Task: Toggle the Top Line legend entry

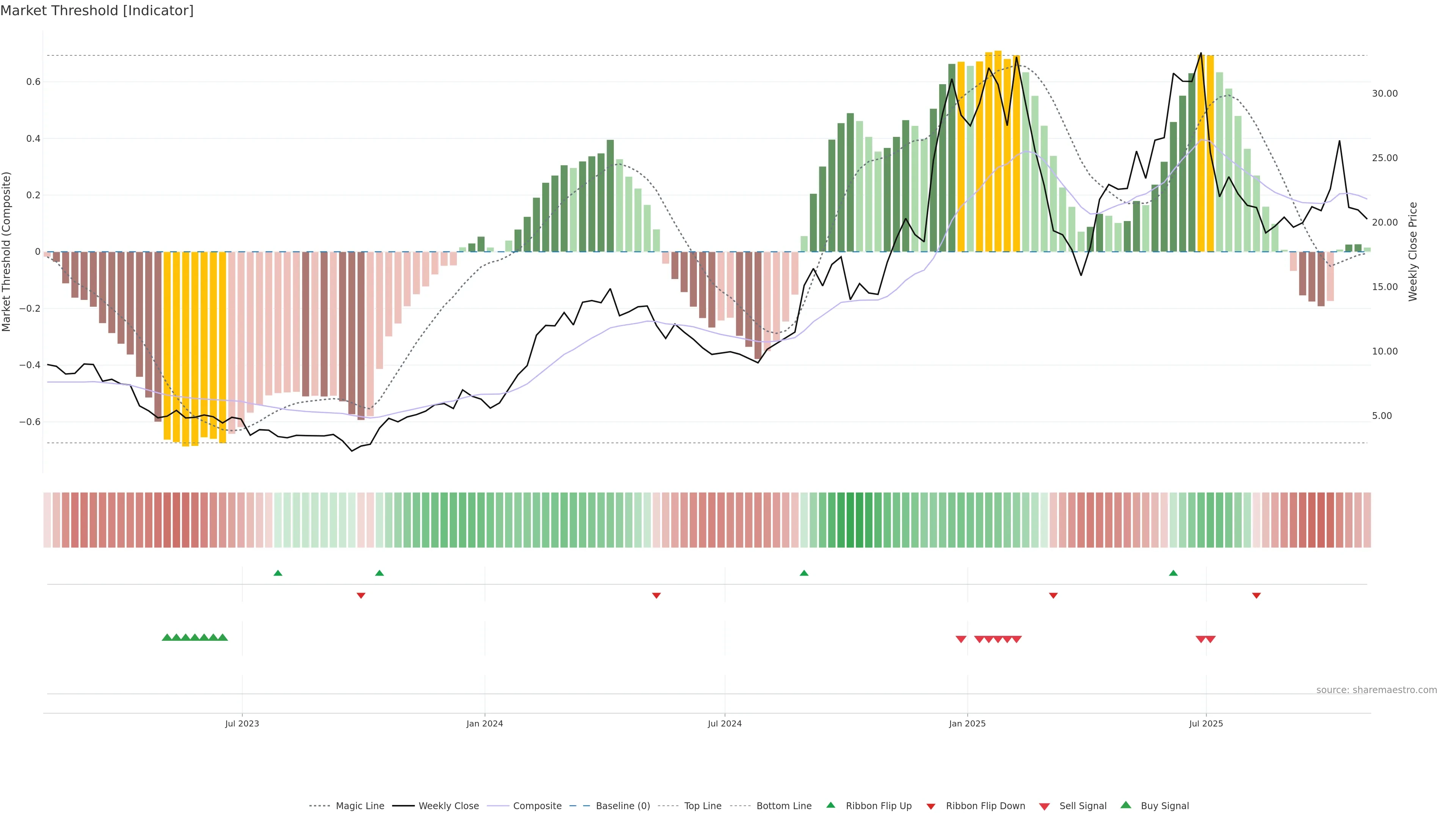Action: pyautogui.click(x=703, y=806)
